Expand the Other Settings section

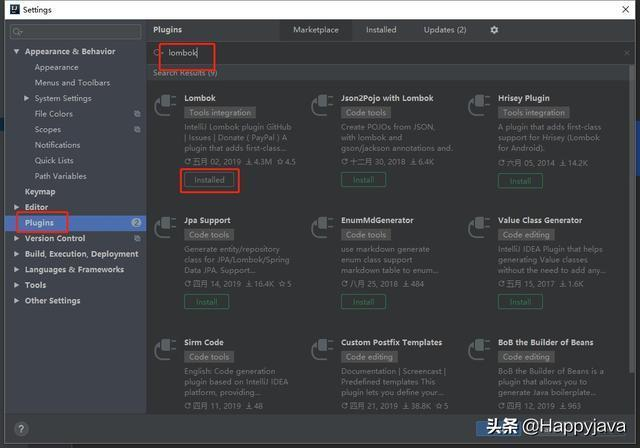(16, 301)
